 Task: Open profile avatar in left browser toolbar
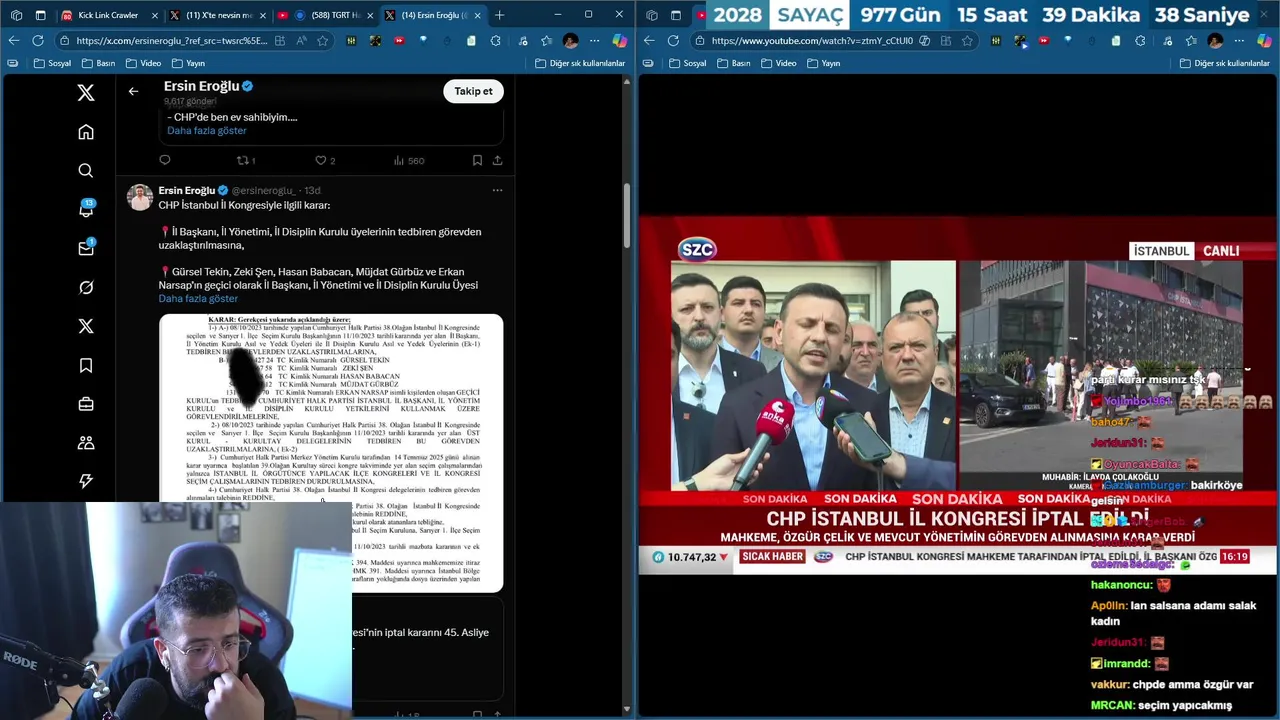pos(570,40)
